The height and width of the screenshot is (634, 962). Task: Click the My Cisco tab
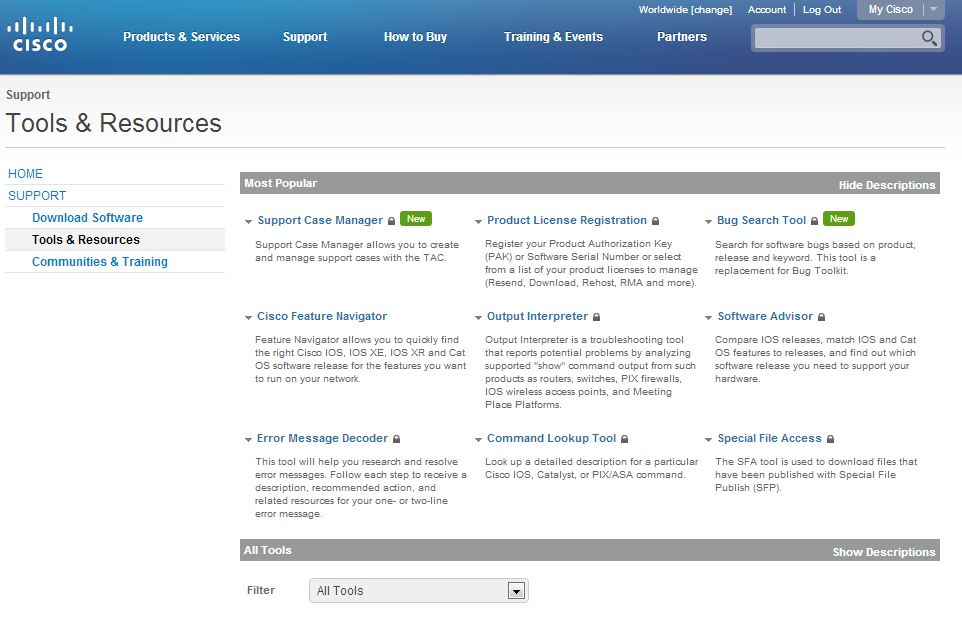tap(890, 9)
